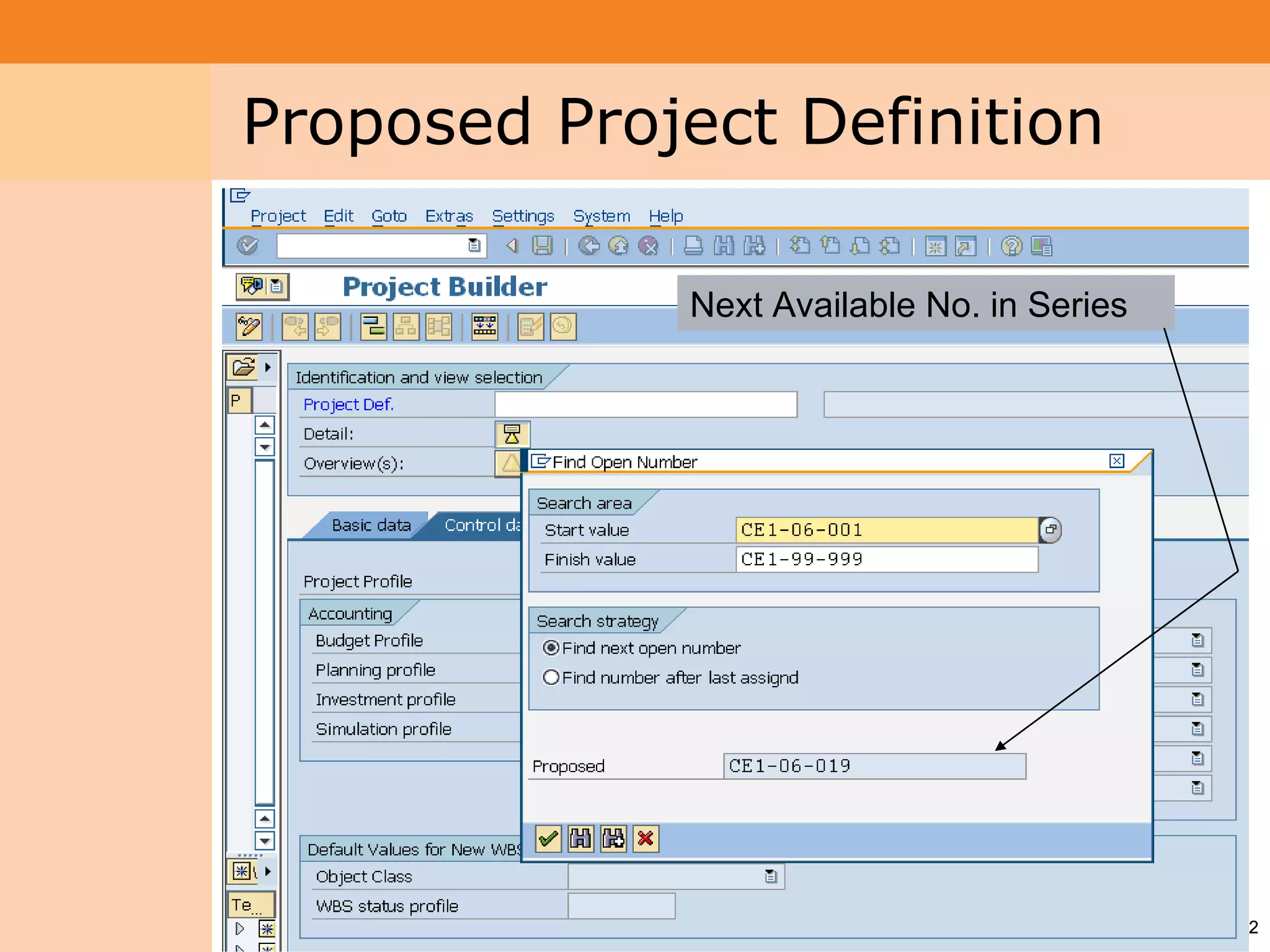Click the WBS status profile field
The width and height of the screenshot is (1270, 952).
[621, 906]
